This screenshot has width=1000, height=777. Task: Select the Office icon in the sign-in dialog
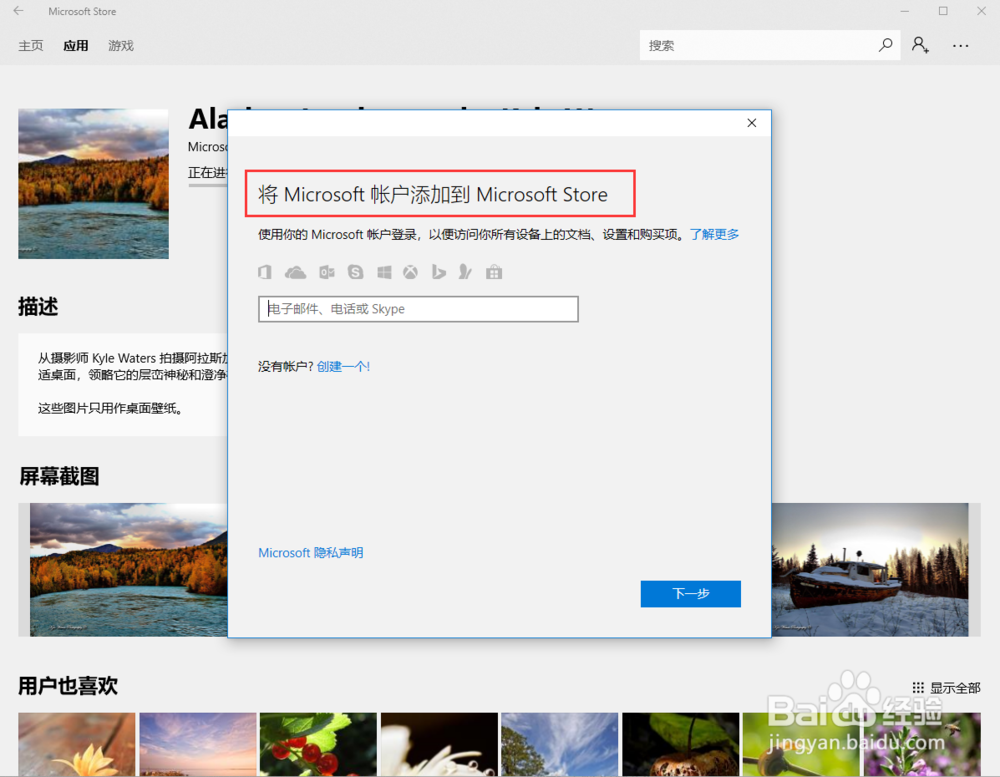coord(265,271)
